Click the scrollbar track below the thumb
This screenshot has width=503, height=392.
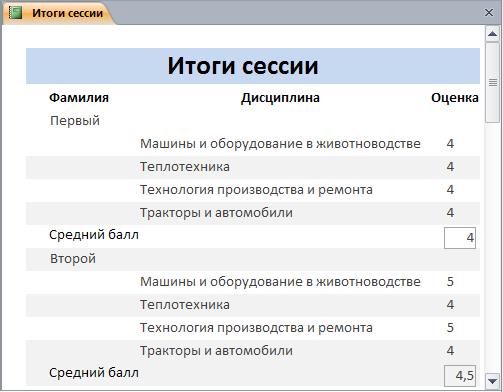pos(493,248)
